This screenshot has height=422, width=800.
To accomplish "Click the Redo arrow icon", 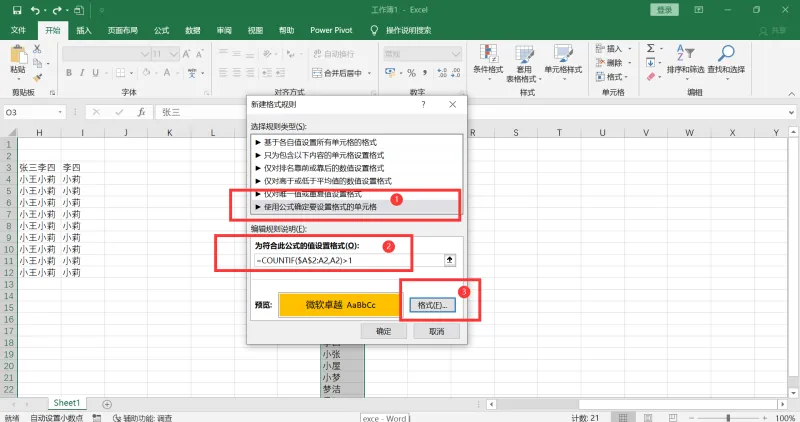I will [x=57, y=10].
